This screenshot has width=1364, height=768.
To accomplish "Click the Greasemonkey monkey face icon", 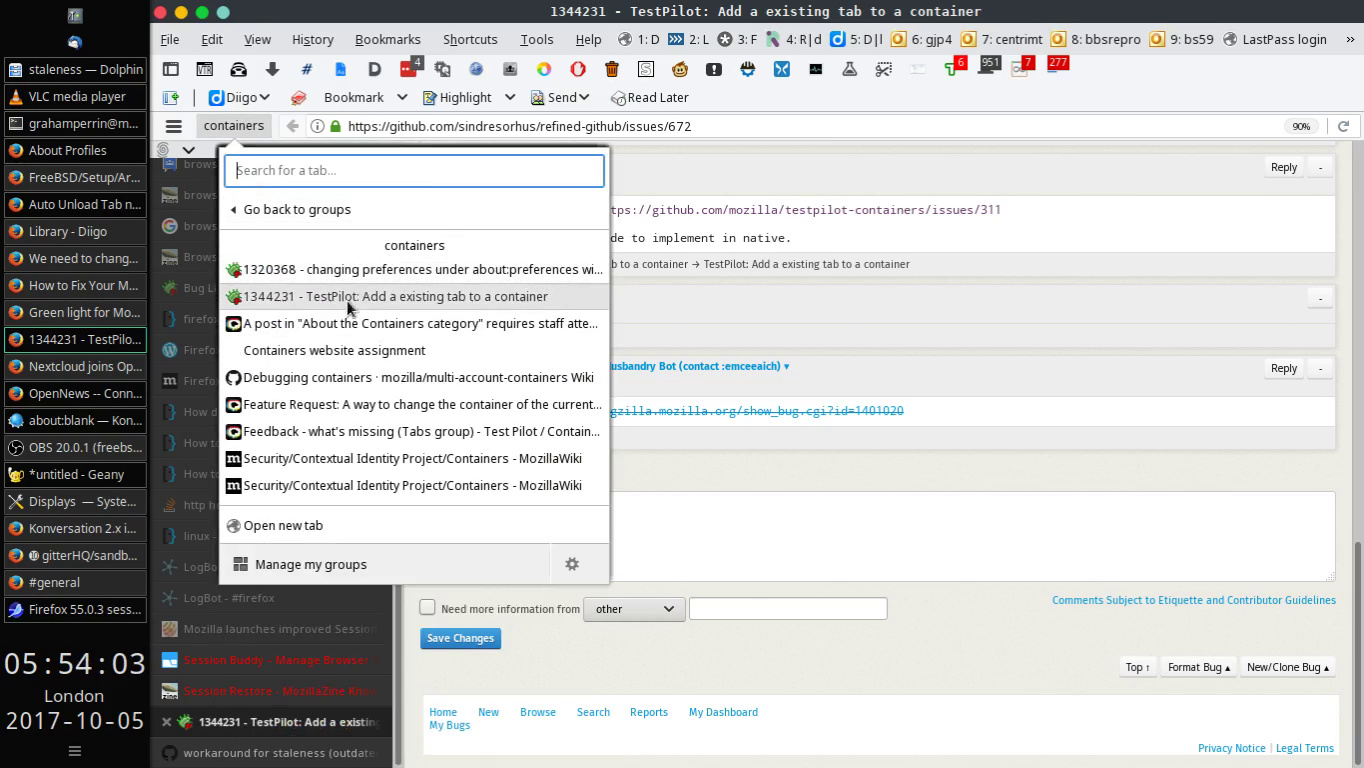I will click(680, 69).
